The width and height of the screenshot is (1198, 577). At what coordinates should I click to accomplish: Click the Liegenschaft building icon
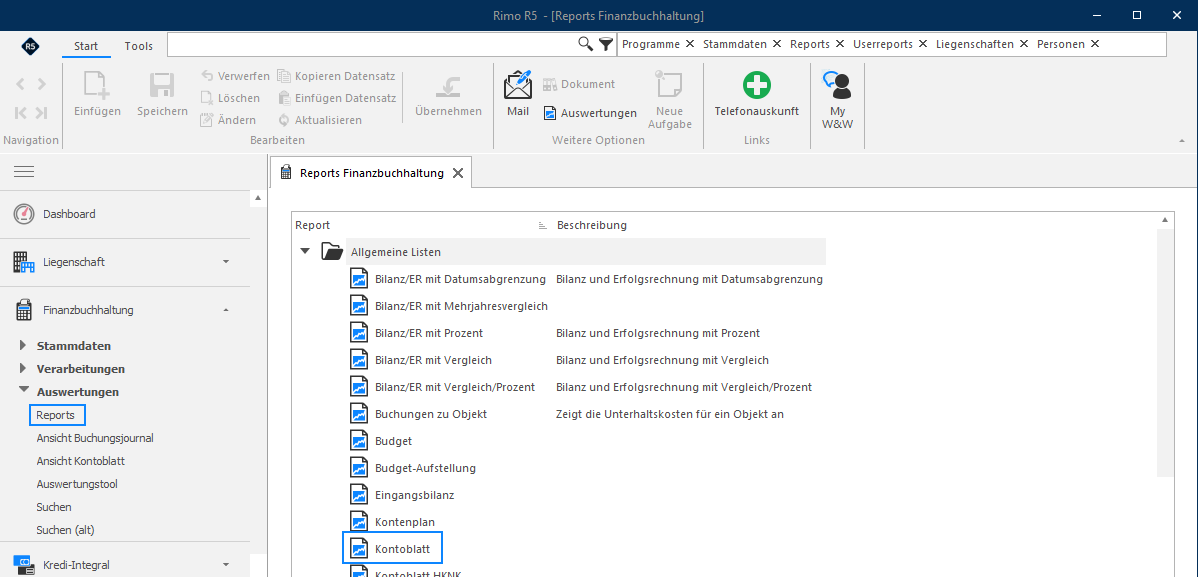click(x=24, y=262)
